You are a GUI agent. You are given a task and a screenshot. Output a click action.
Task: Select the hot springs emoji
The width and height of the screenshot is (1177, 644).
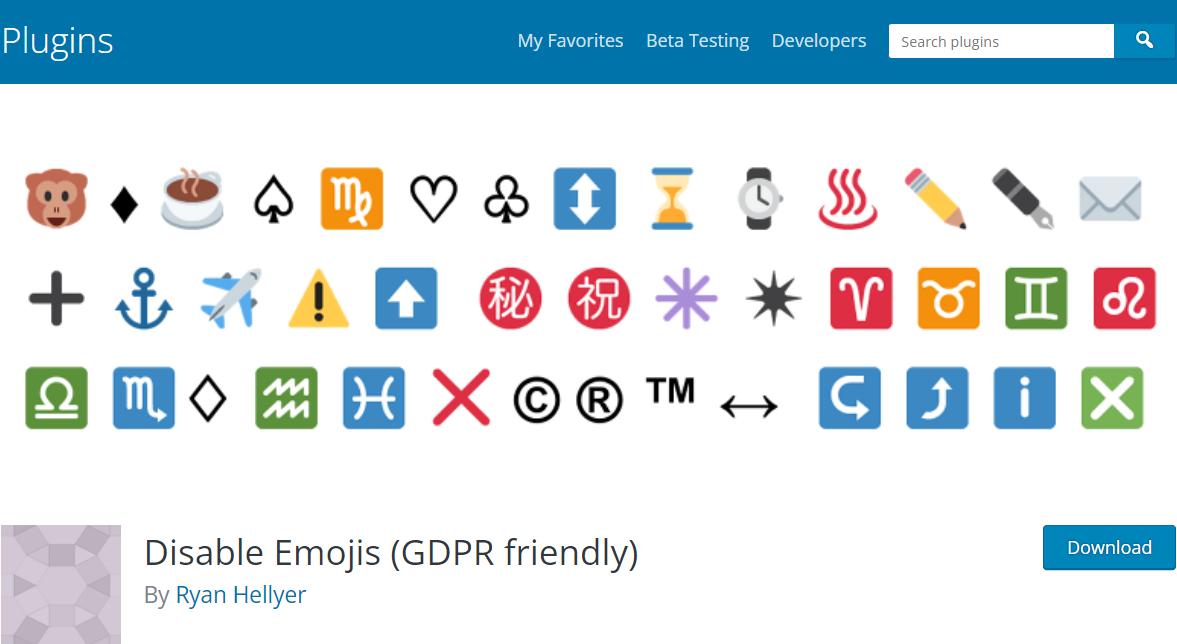[848, 198]
